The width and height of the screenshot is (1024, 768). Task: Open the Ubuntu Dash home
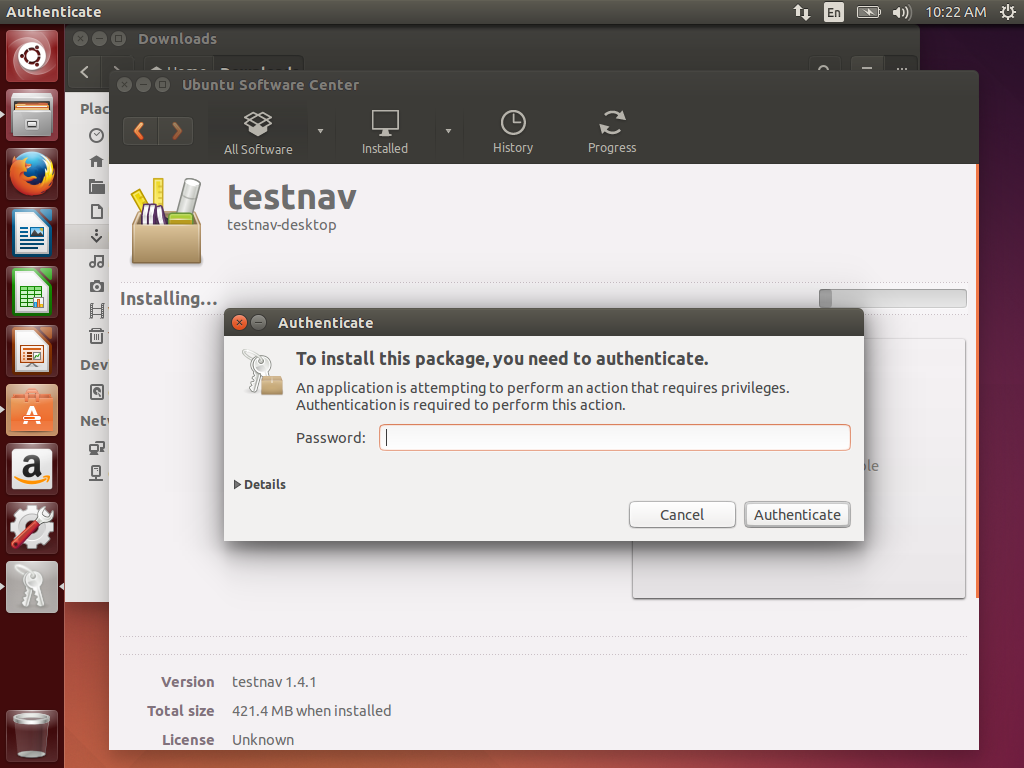pyautogui.click(x=33, y=57)
